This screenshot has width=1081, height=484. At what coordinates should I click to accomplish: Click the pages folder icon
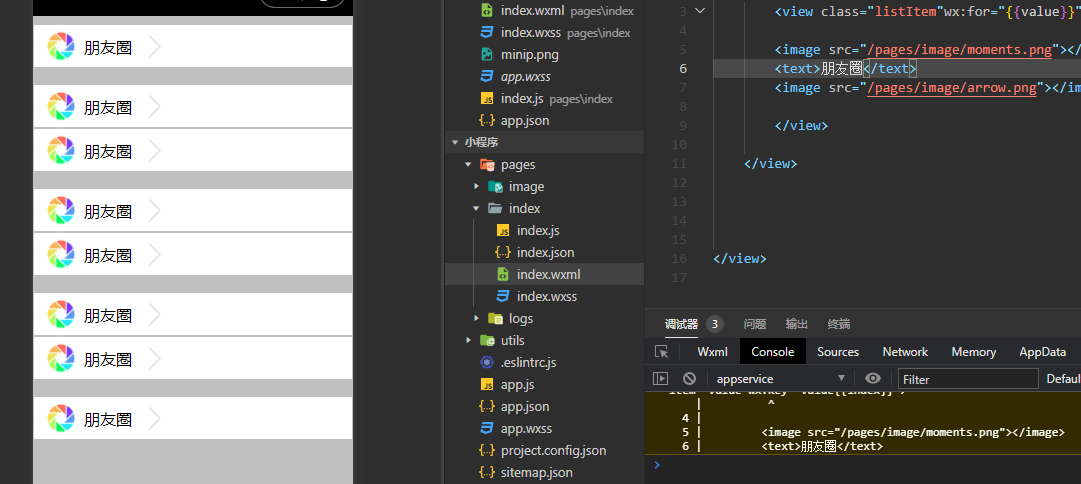tap(487, 165)
